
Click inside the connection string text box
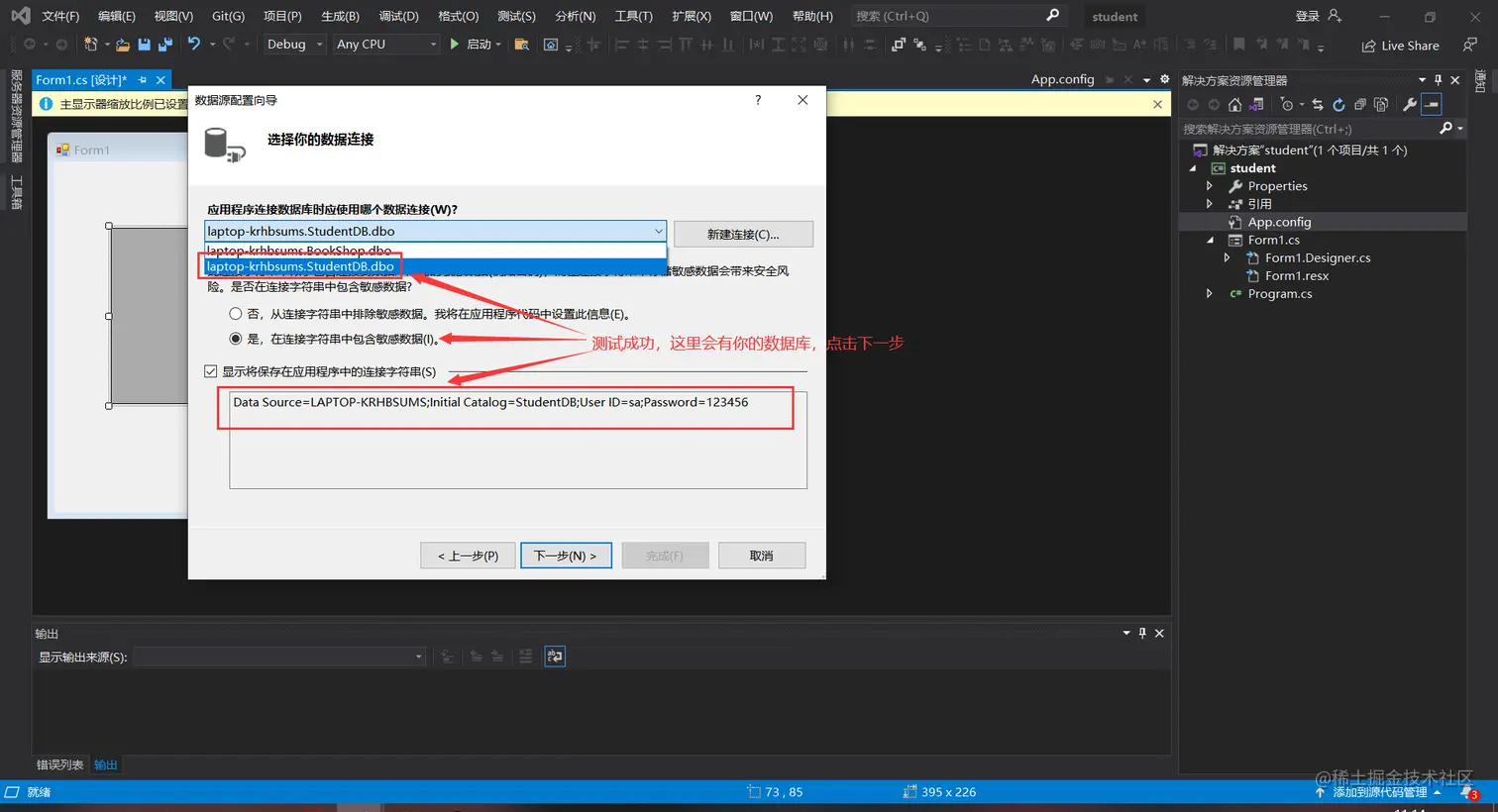pyautogui.click(x=518, y=441)
